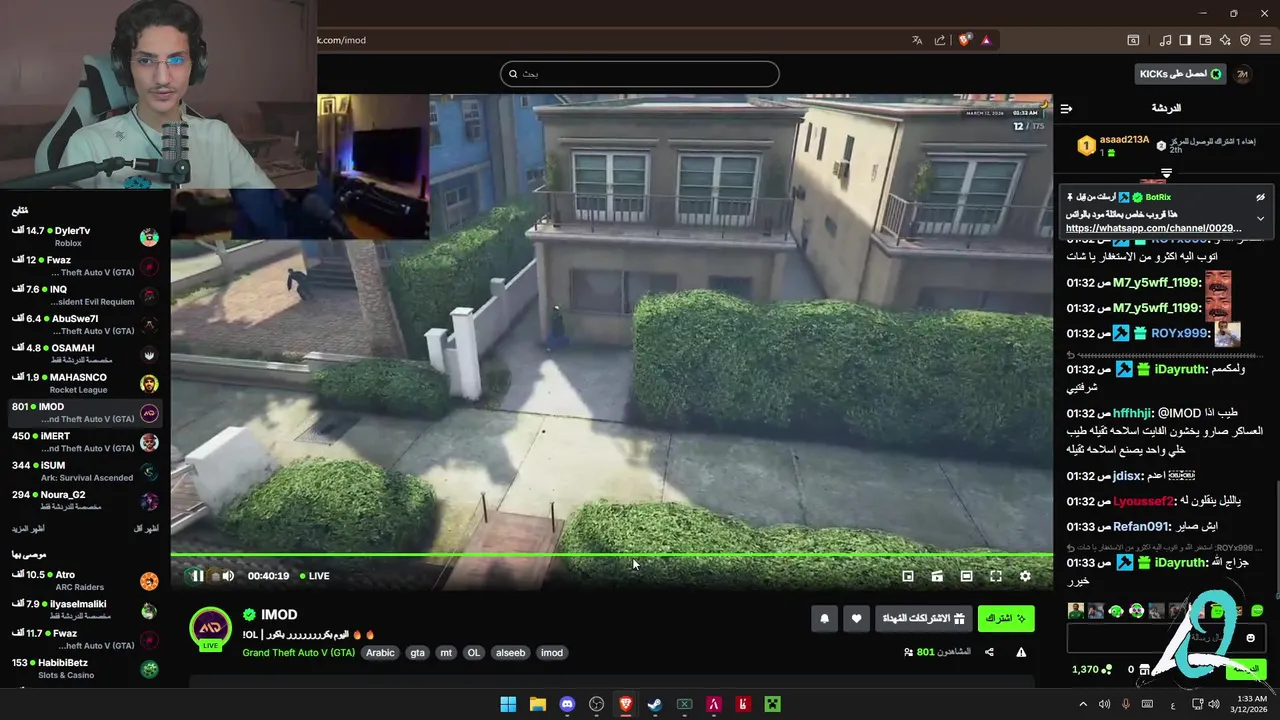This screenshot has height=720, width=1280.
Task: Hide pinned message eye icon
Action: coord(1260,198)
